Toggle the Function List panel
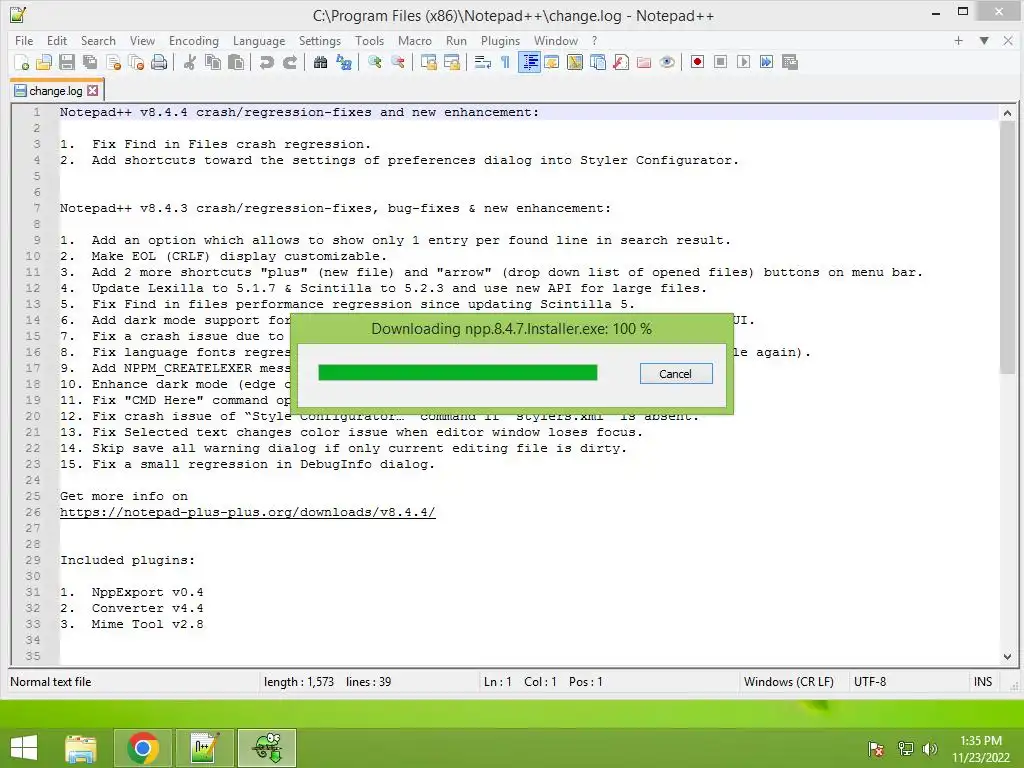 click(x=621, y=62)
